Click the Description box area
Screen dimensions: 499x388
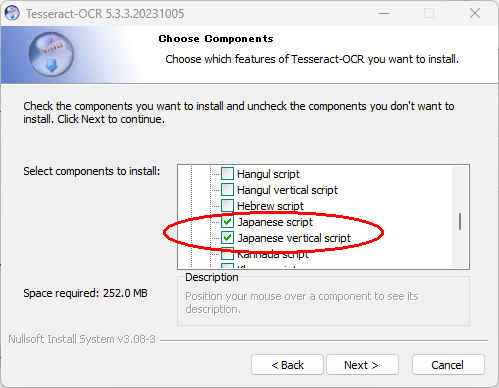click(x=324, y=299)
